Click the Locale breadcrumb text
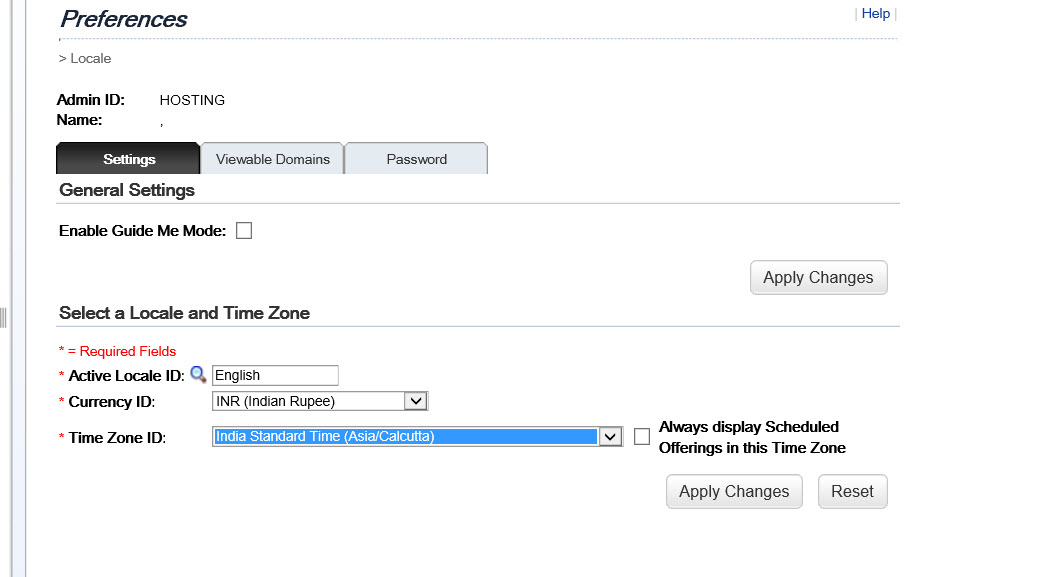Screen dimensions: 1040x577 (91, 58)
